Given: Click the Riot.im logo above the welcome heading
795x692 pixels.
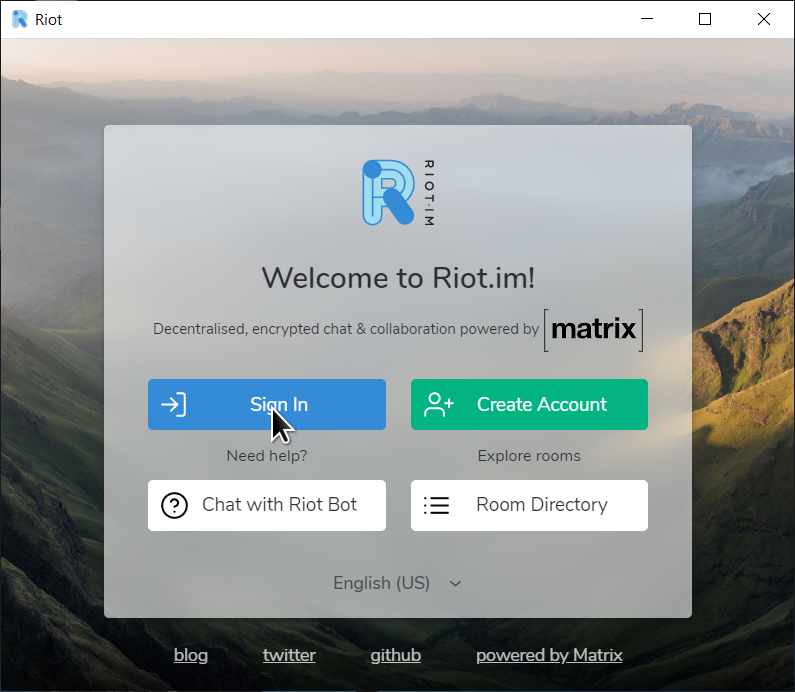Looking at the screenshot, I should [x=397, y=192].
